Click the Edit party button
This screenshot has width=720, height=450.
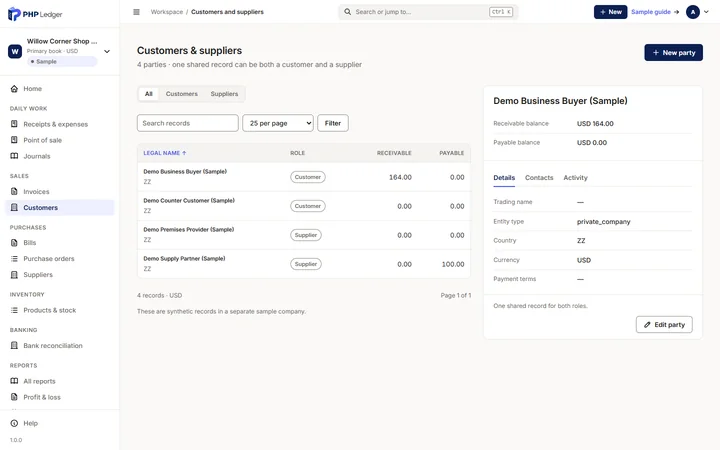coord(664,325)
